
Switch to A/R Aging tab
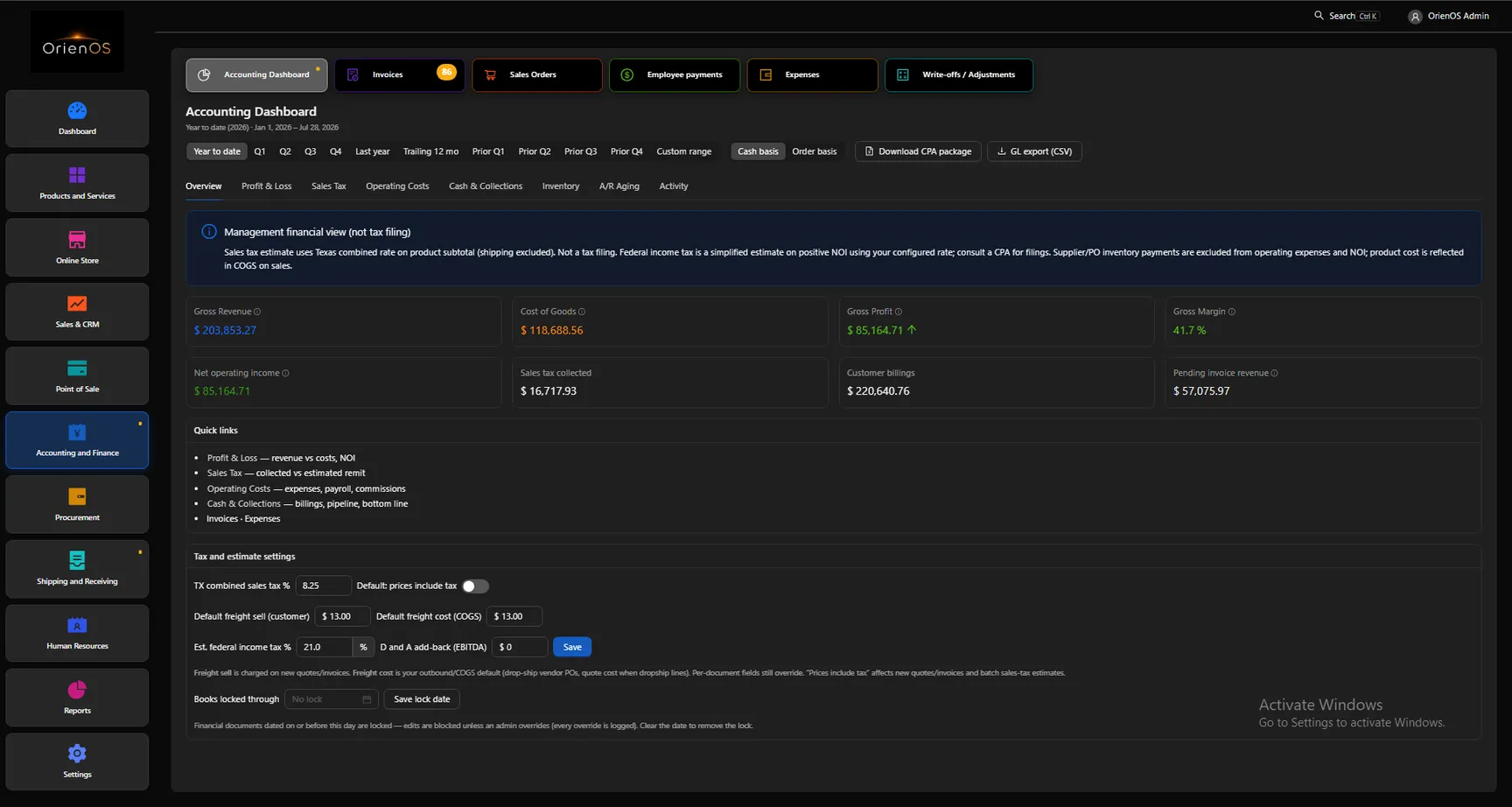(x=619, y=186)
